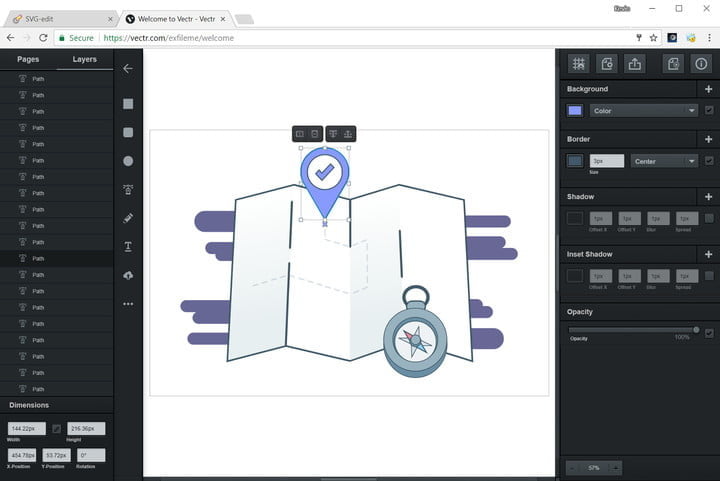The width and height of the screenshot is (720, 481).
Task: Toggle the grid snapping icon
Action: tap(578, 64)
